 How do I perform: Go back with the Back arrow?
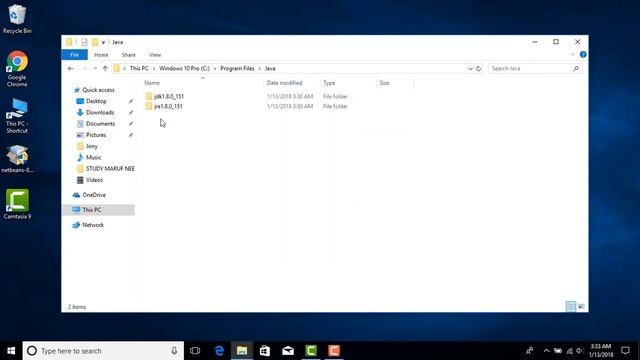coord(70,69)
